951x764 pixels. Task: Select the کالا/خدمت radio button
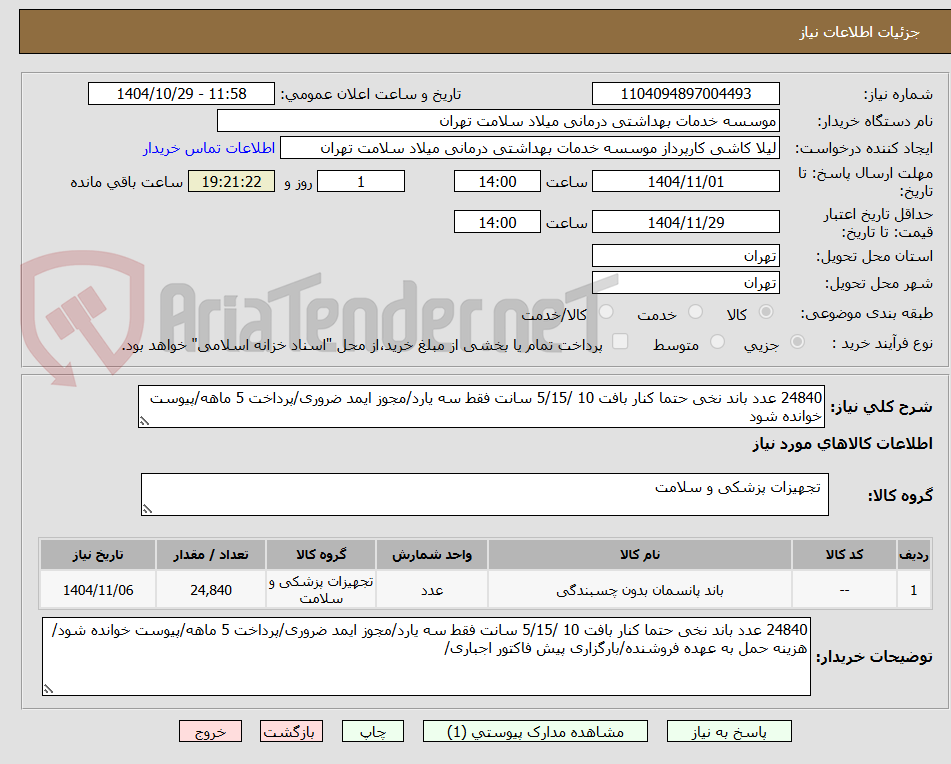[606, 312]
